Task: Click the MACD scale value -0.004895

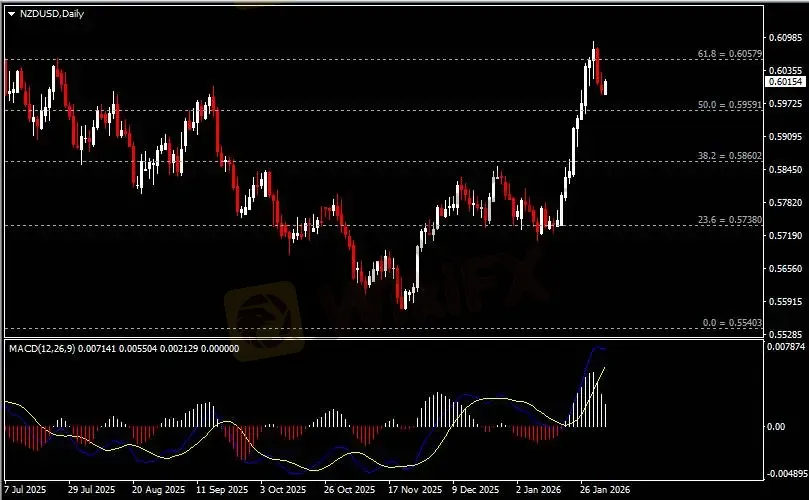Action: point(786,474)
